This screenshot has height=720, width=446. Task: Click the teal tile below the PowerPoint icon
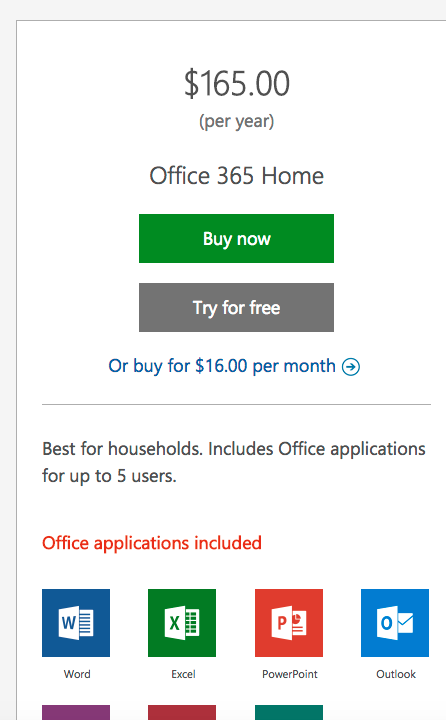point(289,712)
